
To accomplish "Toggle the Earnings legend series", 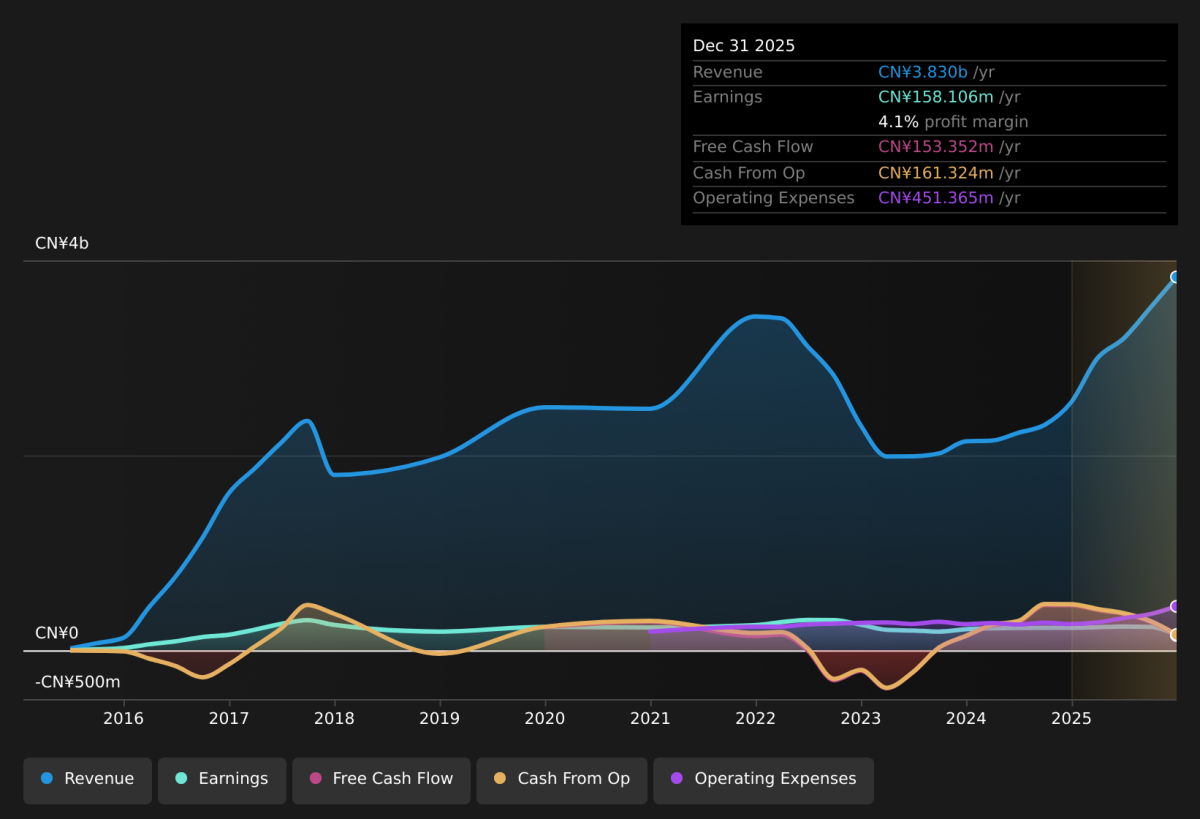I will (x=221, y=780).
